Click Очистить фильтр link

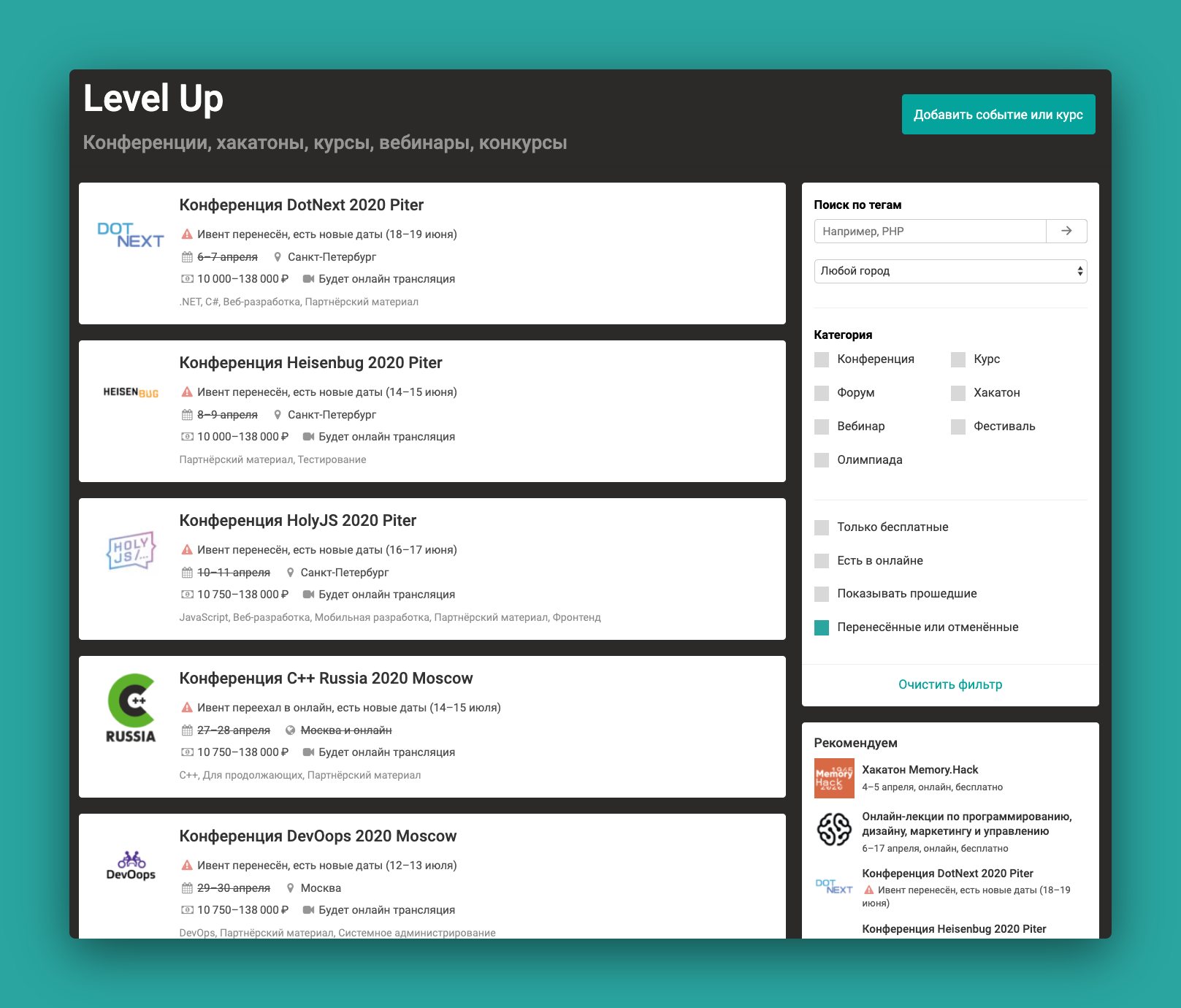[x=950, y=684]
